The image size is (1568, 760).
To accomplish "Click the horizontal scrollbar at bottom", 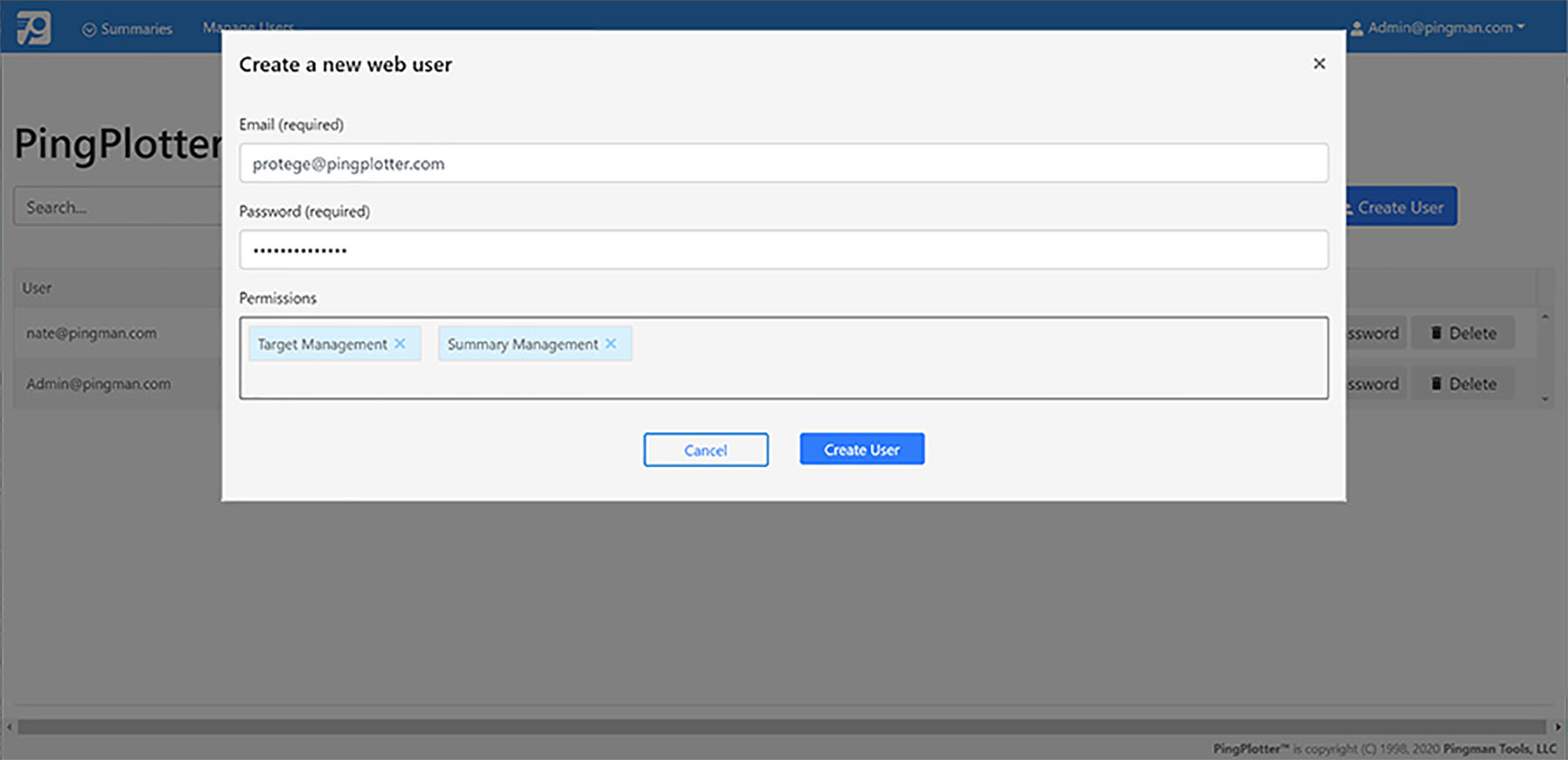I will tap(781, 727).
